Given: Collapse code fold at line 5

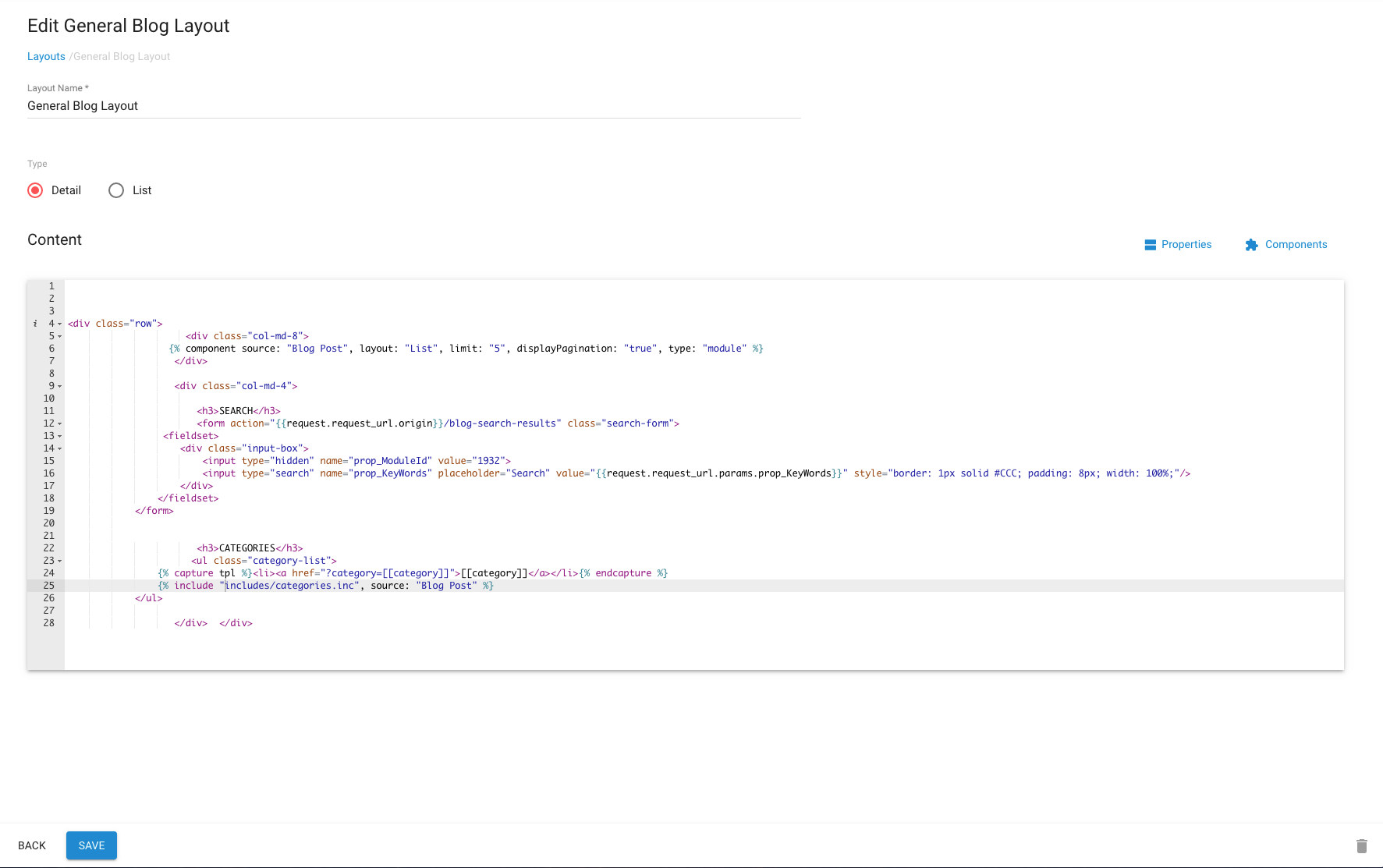Looking at the screenshot, I should [60, 336].
